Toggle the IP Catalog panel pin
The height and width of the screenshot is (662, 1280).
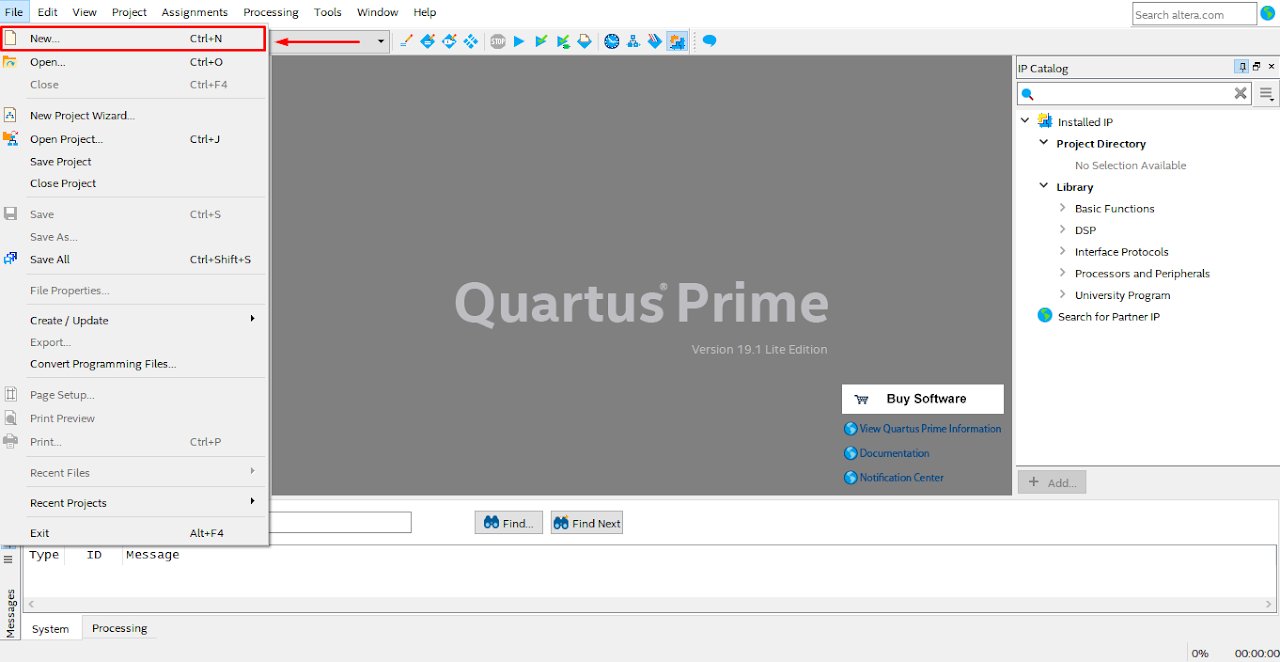pos(1241,67)
